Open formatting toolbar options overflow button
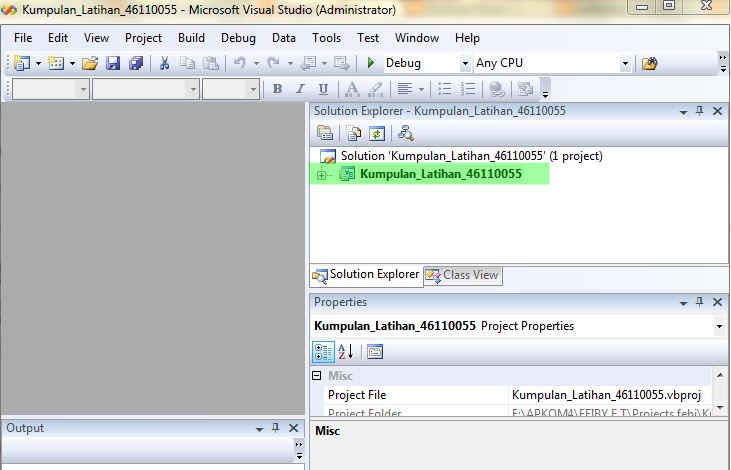 tap(545, 89)
